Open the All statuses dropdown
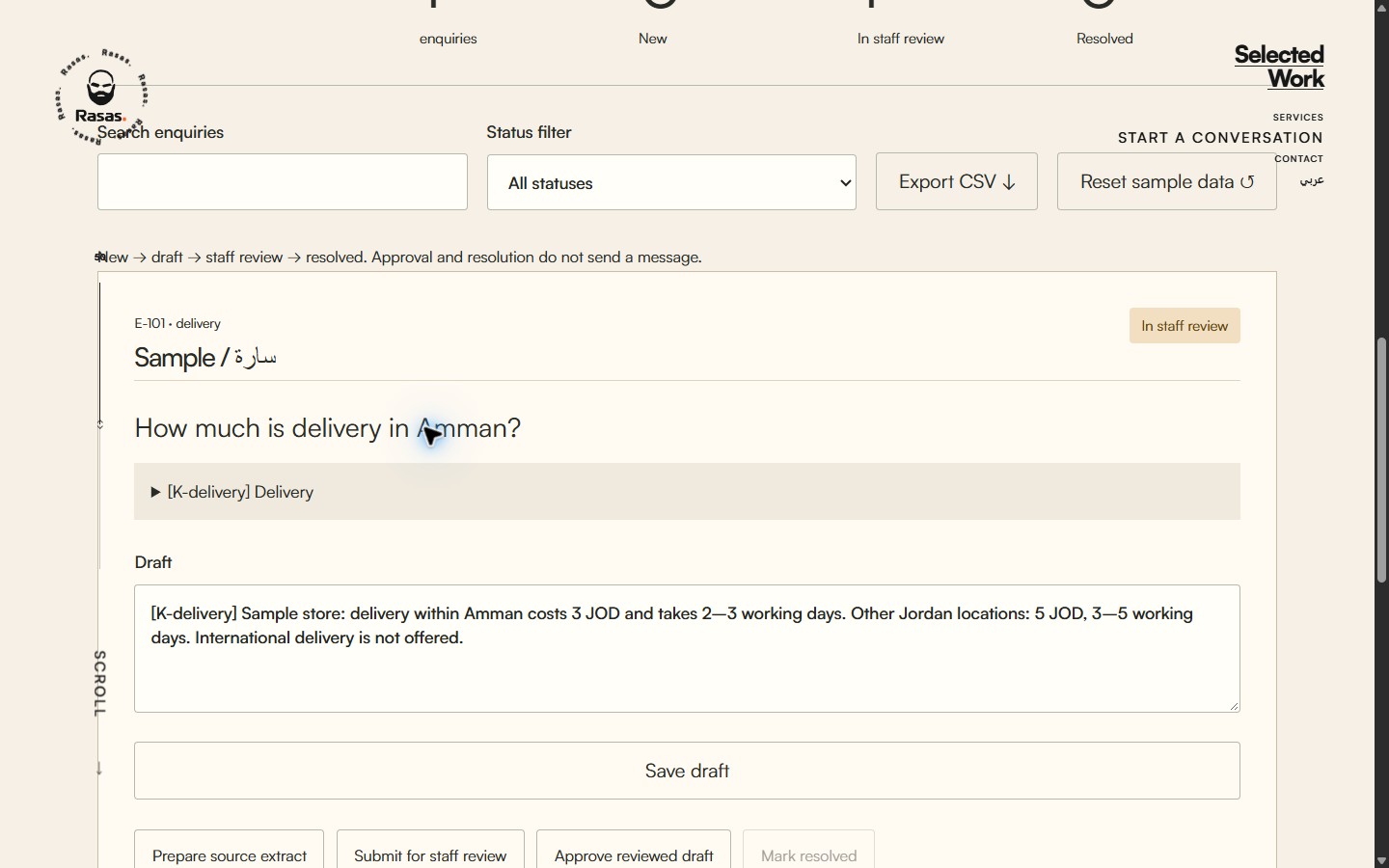Screen dimensions: 1389x868 pos(671,182)
